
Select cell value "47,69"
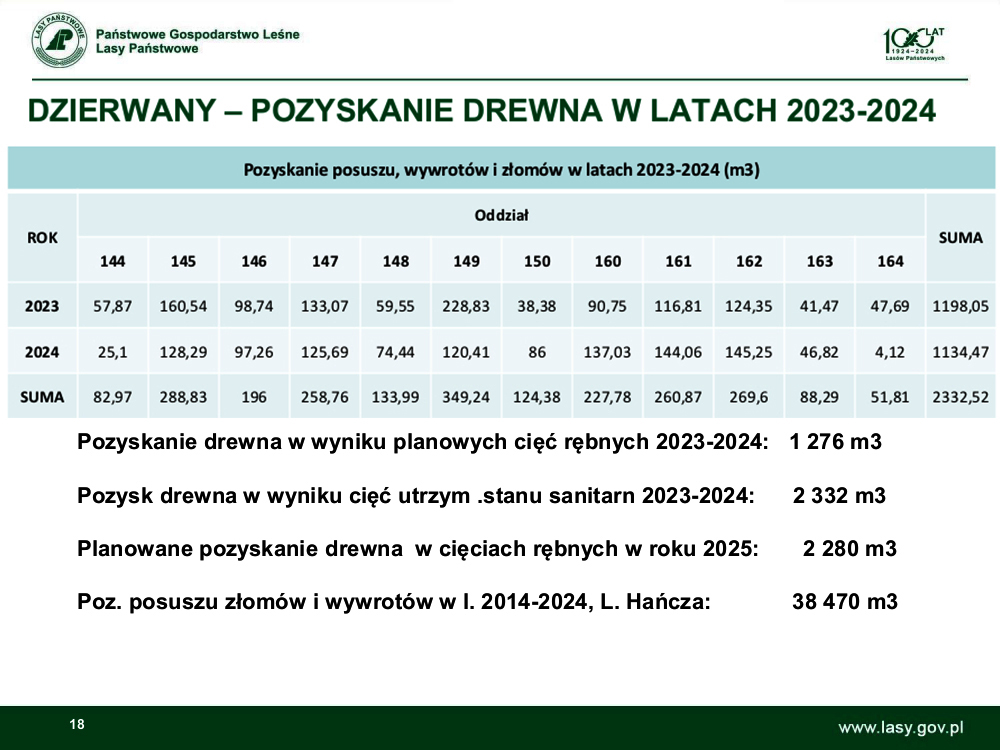coord(890,307)
